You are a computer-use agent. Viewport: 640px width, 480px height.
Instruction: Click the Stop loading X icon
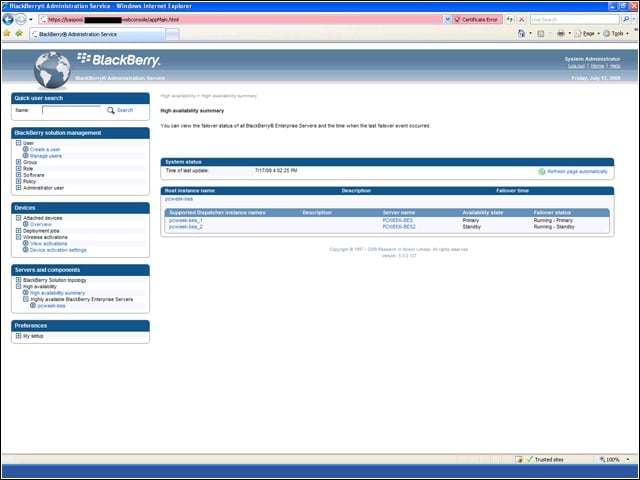[522, 20]
